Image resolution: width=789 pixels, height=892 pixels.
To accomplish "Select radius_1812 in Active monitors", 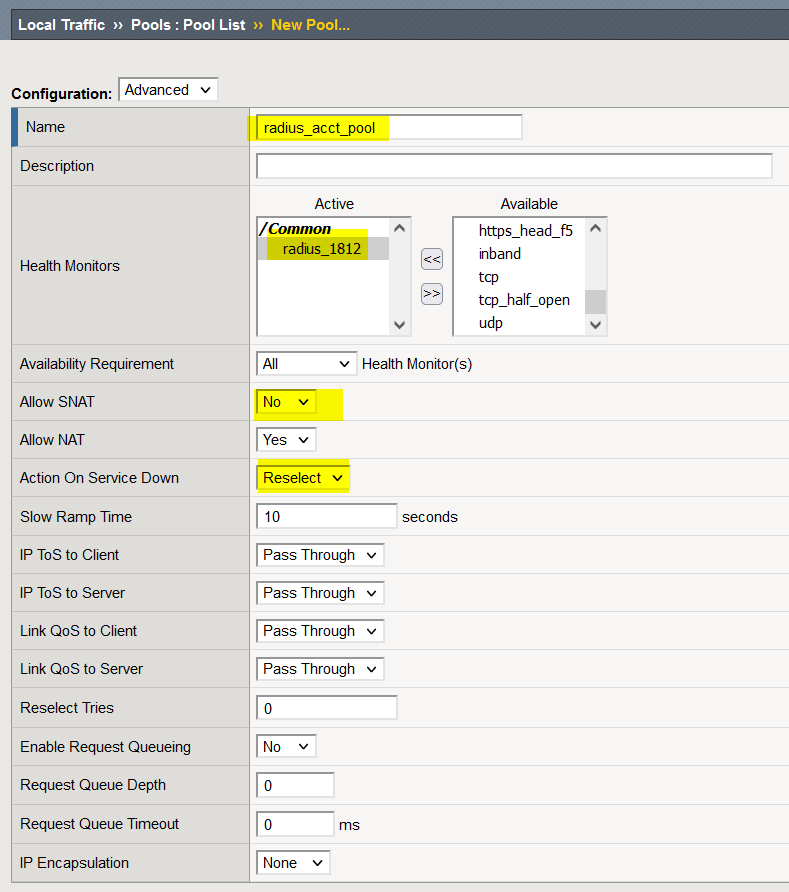I will tap(322, 249).
